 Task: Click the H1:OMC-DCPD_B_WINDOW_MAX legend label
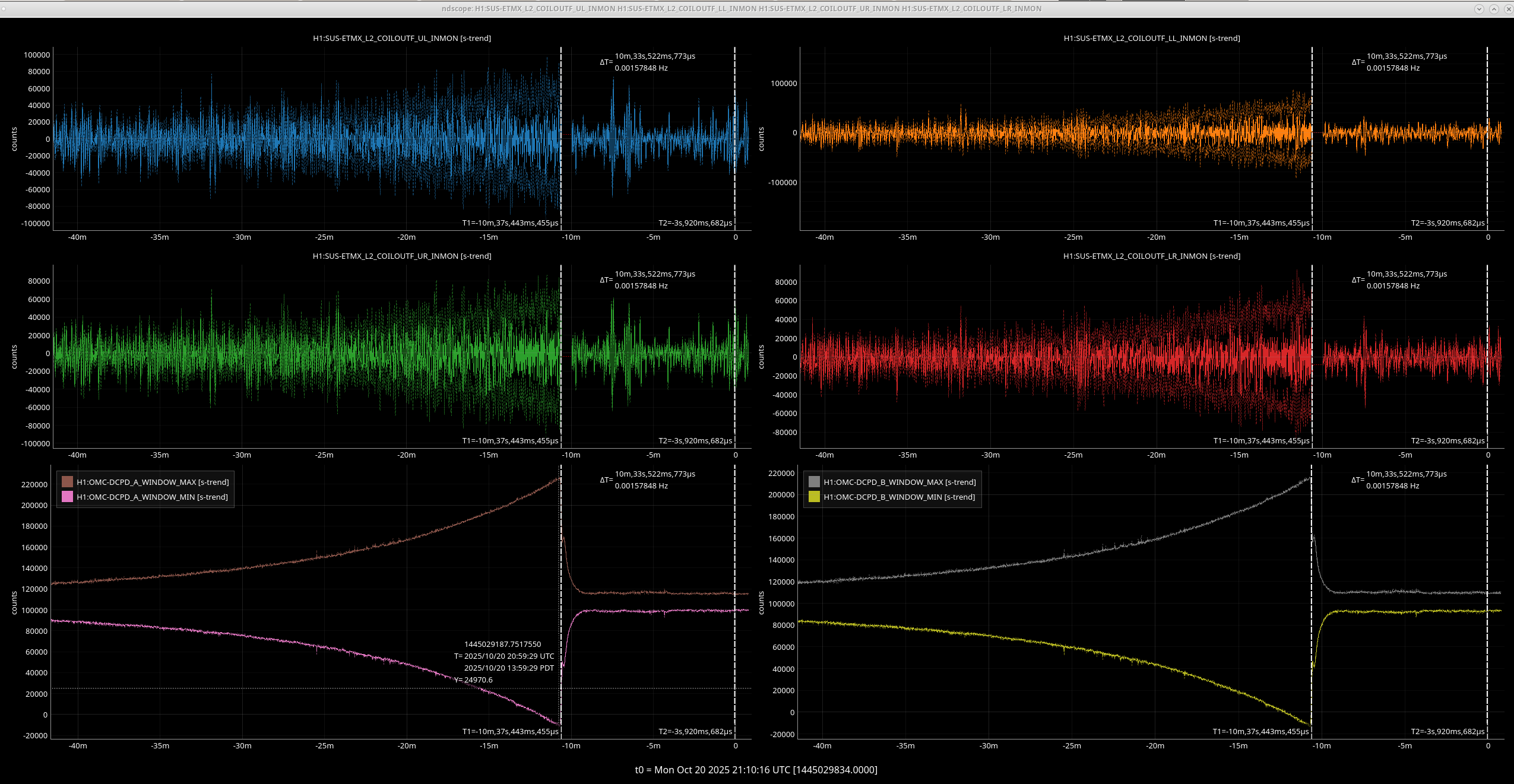(899, 482)
